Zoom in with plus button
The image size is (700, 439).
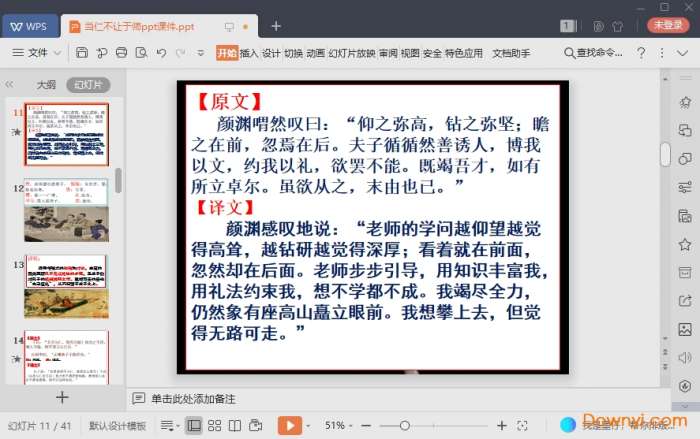[502, 426]
